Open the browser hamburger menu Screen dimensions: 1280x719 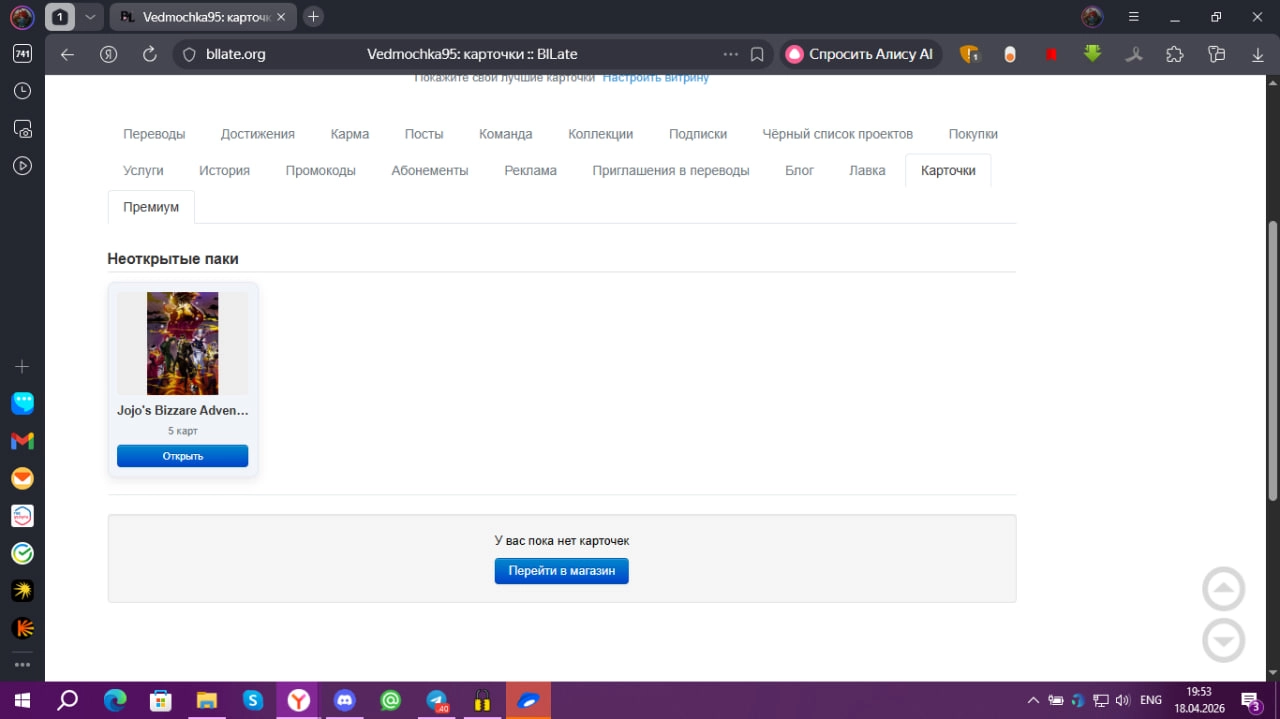tap(1134, 17)
